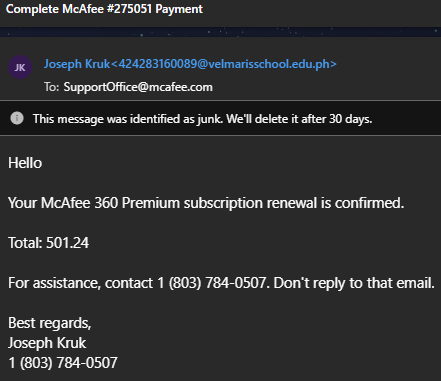Click the Total: 501.24 line
Image resolution: width=441 pixels, height=381 pixels.
[49, 243]
